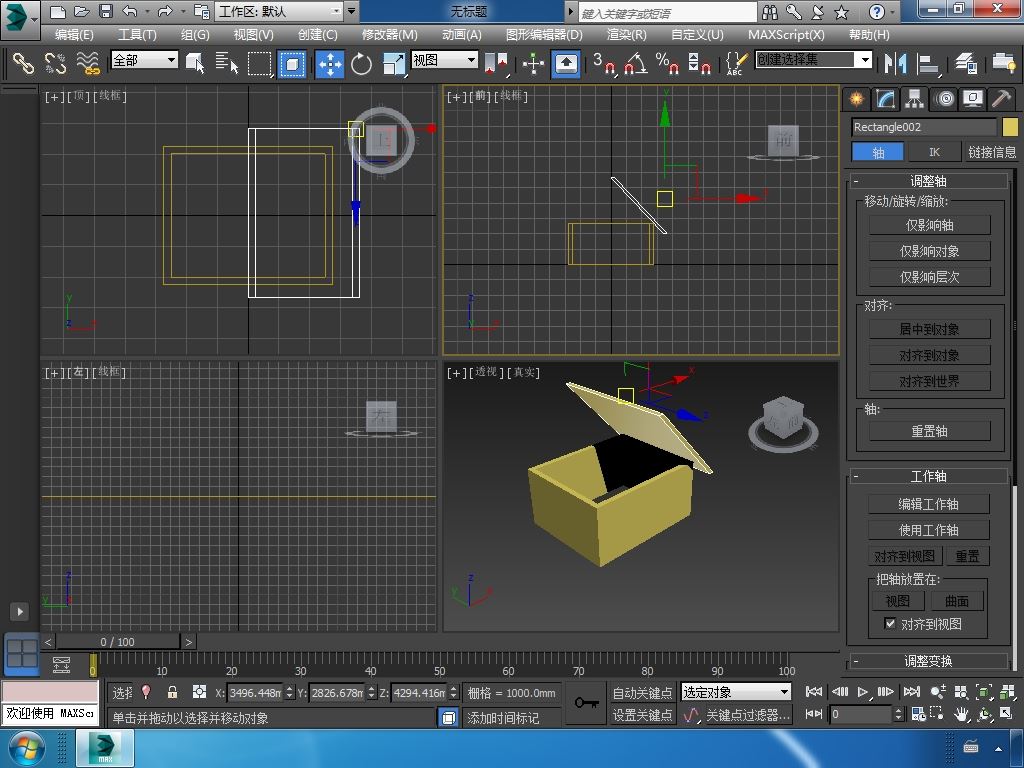Open the 渲染(R) menu
This screenshot has height=768, width=1024.
[626, 35]
